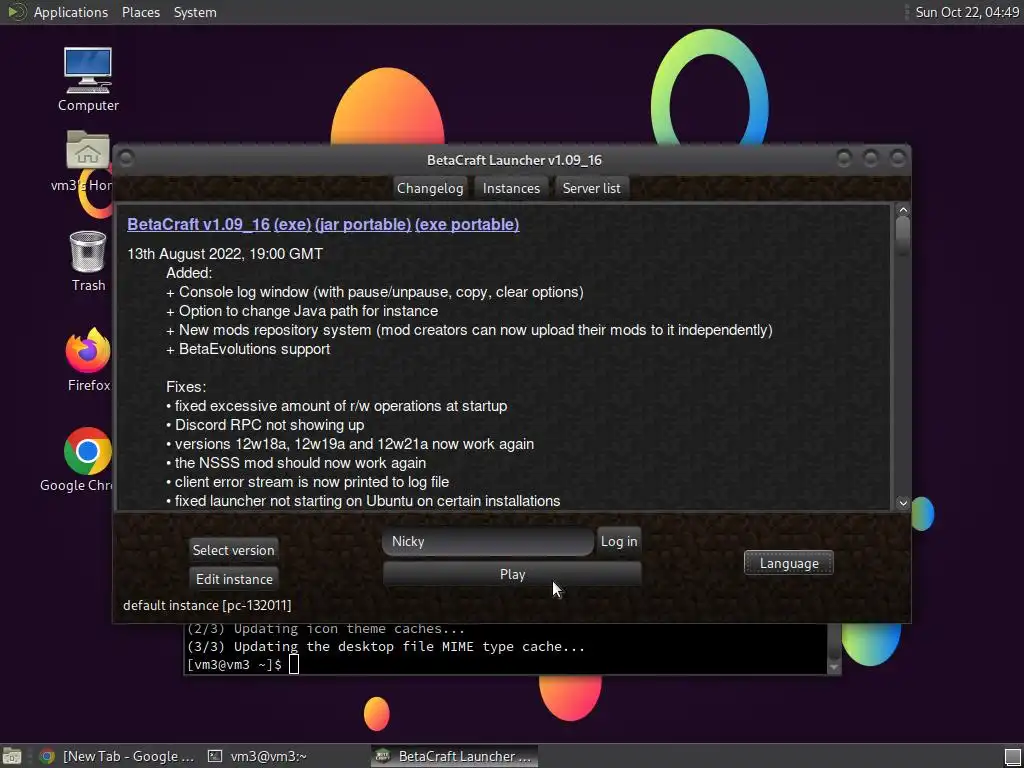Image resolution: width=1024 pixels, height=768 pixels.
Task: Click the BetaCraft v1.09_16 link
Action: (199, 224)
